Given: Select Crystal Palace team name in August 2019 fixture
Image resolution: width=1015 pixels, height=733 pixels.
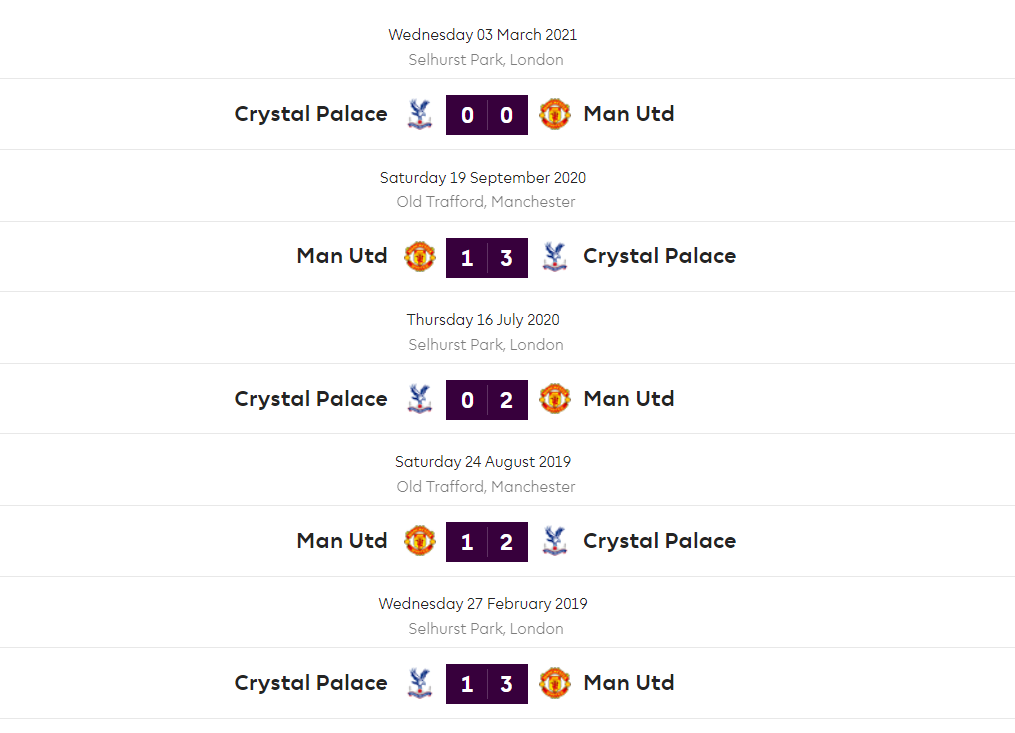Looking at the screenshot, I should pyautogui.click(x=659, y=541).
